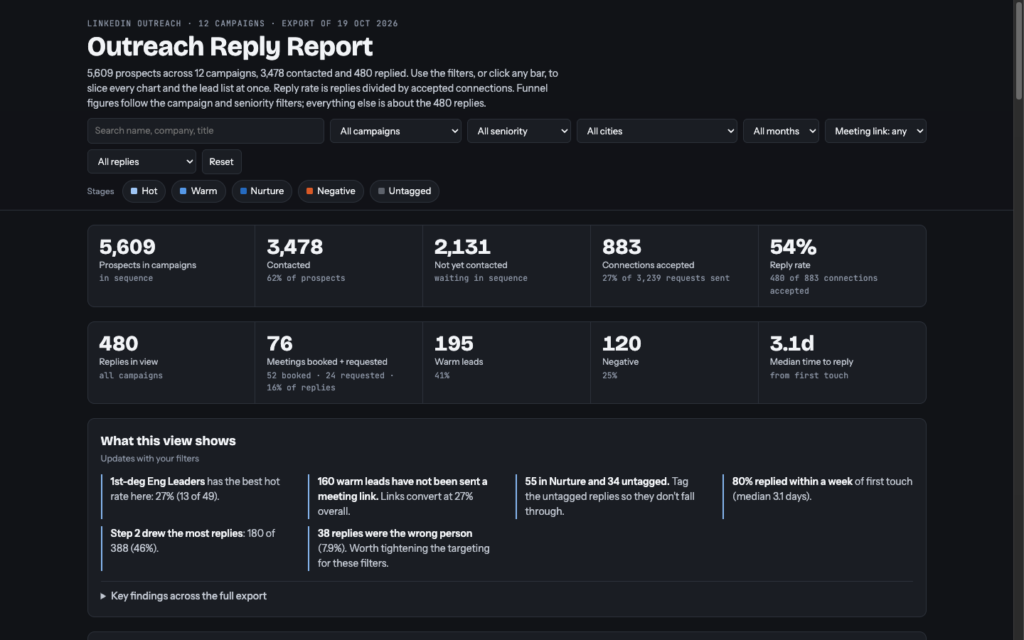Viewport: 1024px width, 640px height.
Task: Click the page vertical scrollbar thumb
Action: tap(1018, 50)
